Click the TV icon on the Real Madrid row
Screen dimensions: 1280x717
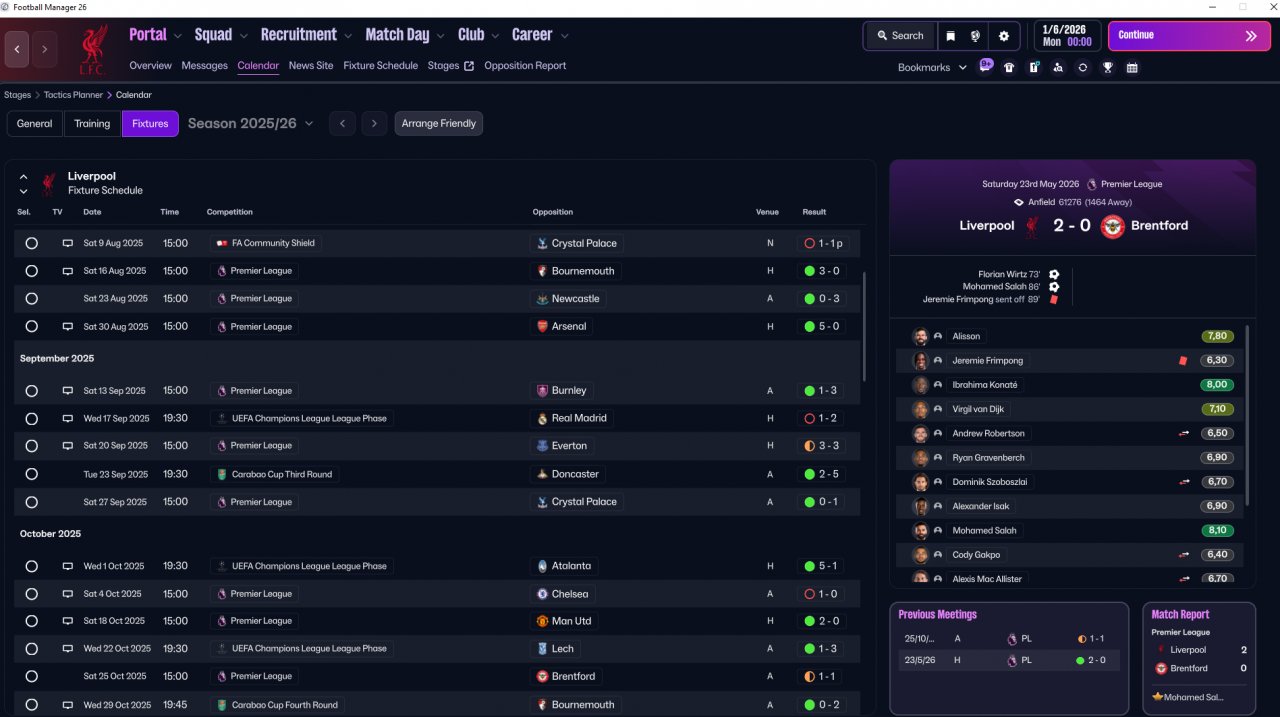point(68,419)
